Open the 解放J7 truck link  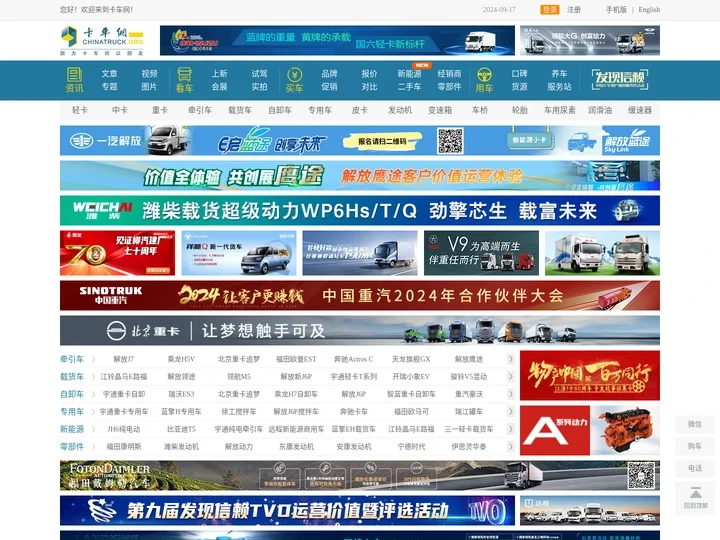124,359
